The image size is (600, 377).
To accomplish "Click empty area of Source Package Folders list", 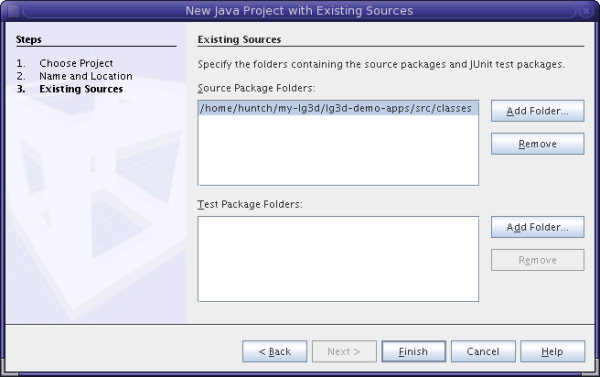I will [338, 150].
